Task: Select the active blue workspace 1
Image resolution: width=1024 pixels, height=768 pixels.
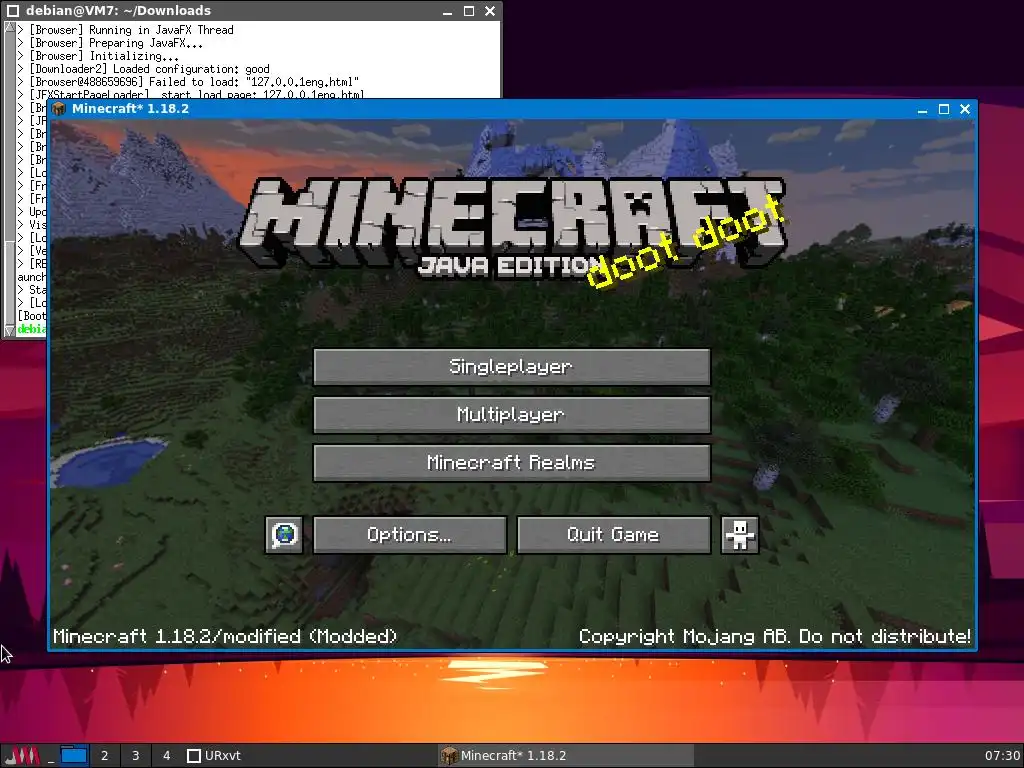Action: [x=74, y=756]
